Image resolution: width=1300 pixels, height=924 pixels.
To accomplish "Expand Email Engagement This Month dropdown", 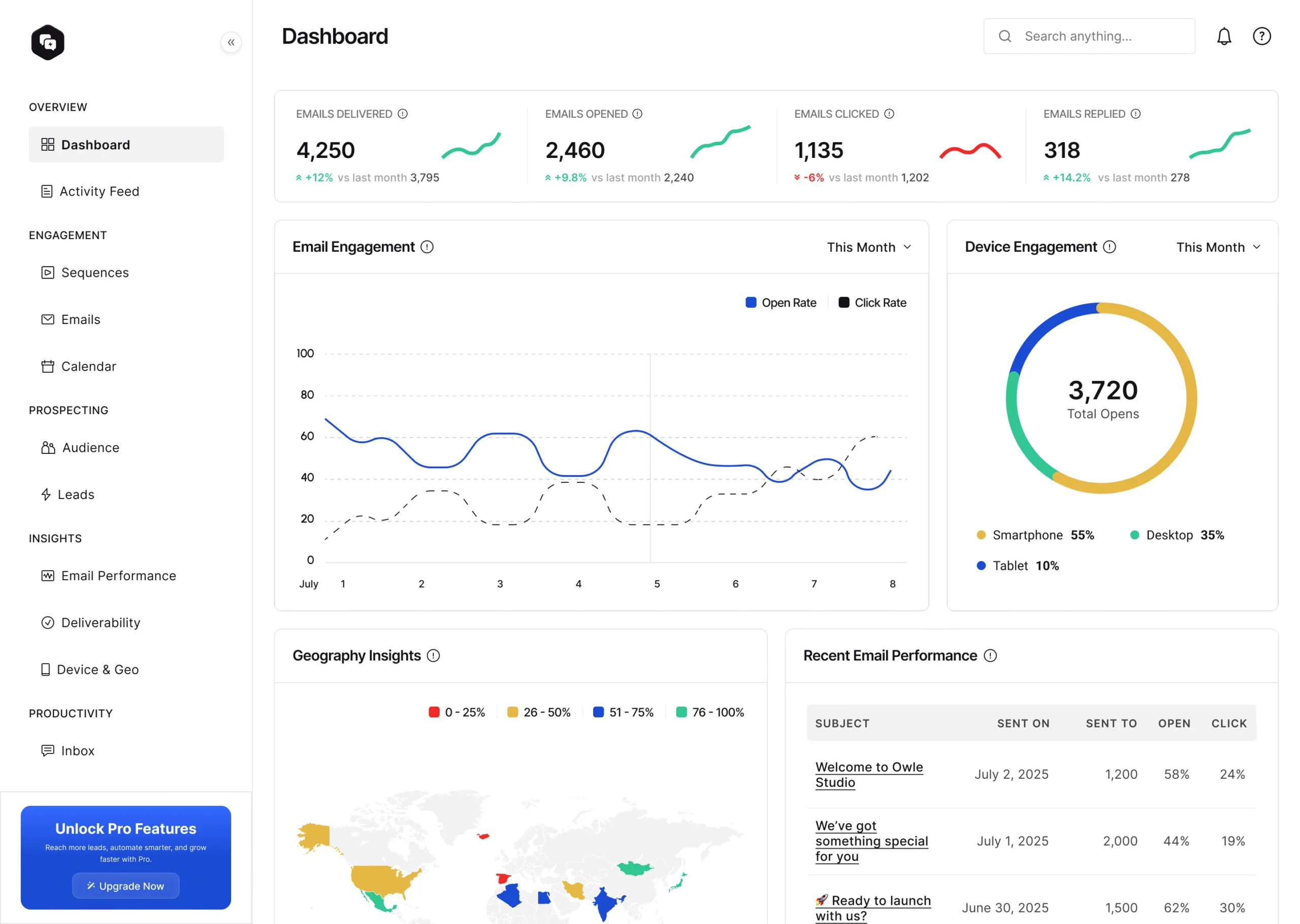I will pyautogui.click(x=869, y=247).
